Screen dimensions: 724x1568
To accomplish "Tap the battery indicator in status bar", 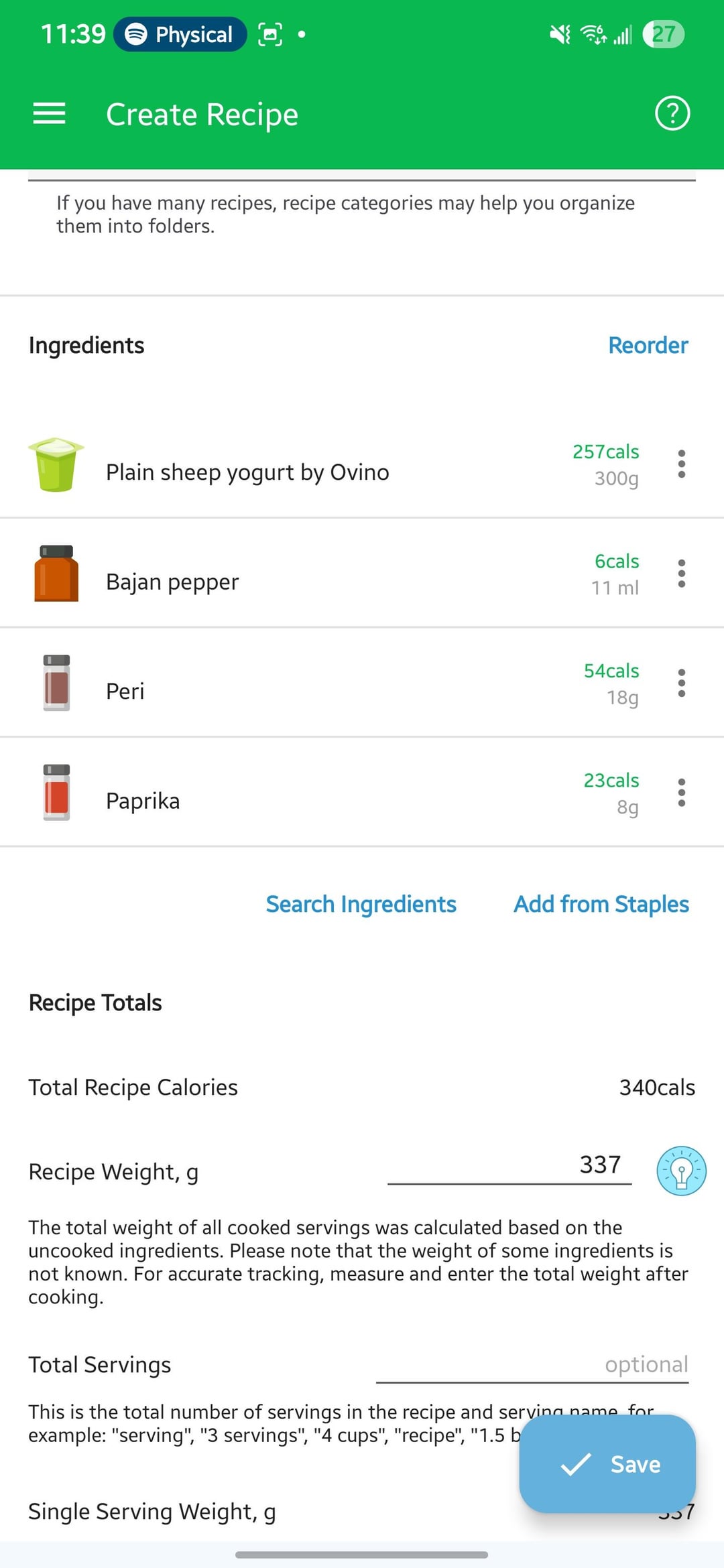I will point(663,34).
